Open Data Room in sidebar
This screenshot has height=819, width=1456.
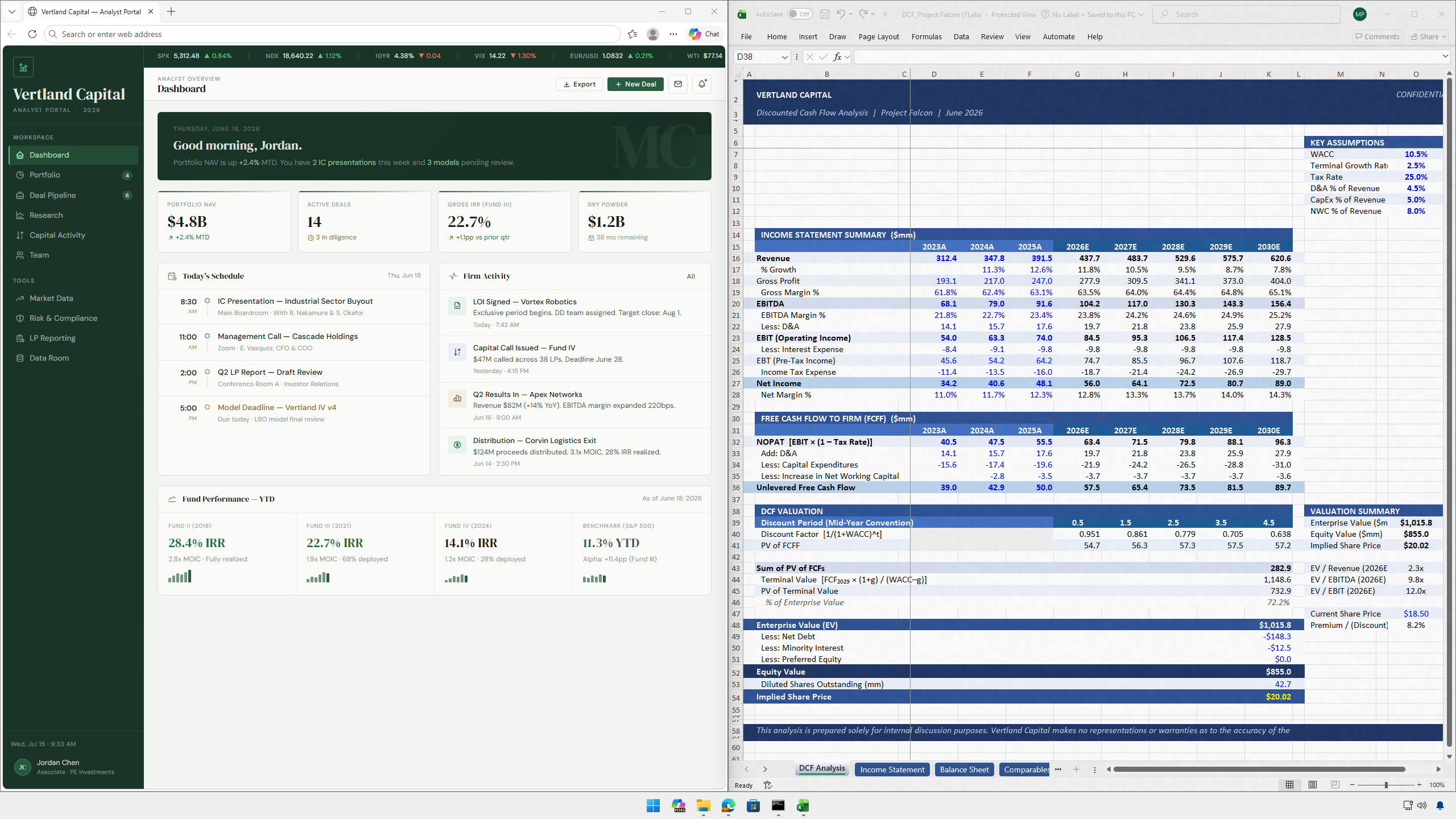coord(73,358)
